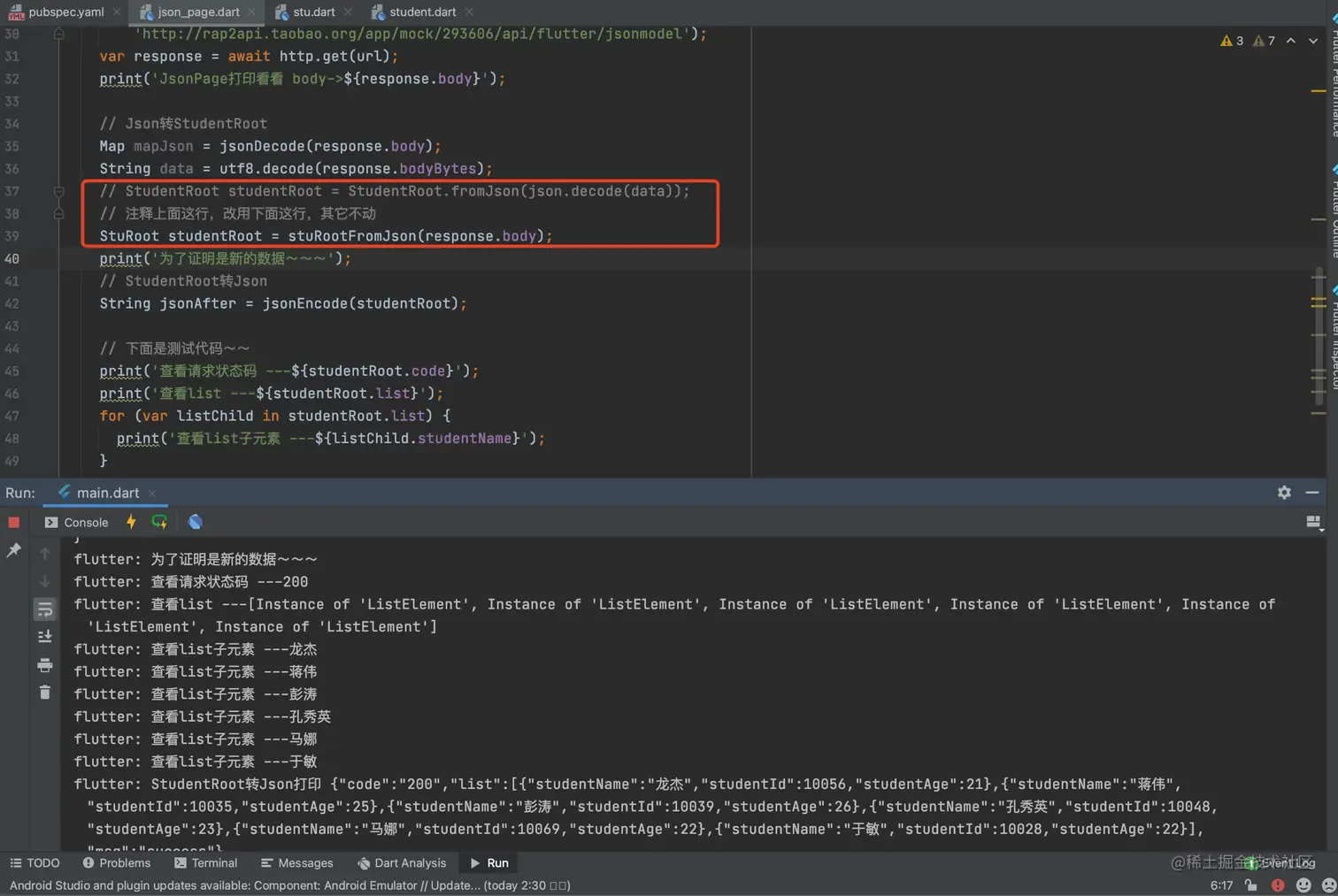Close the main.dart run tab

[x=152, y=494]
